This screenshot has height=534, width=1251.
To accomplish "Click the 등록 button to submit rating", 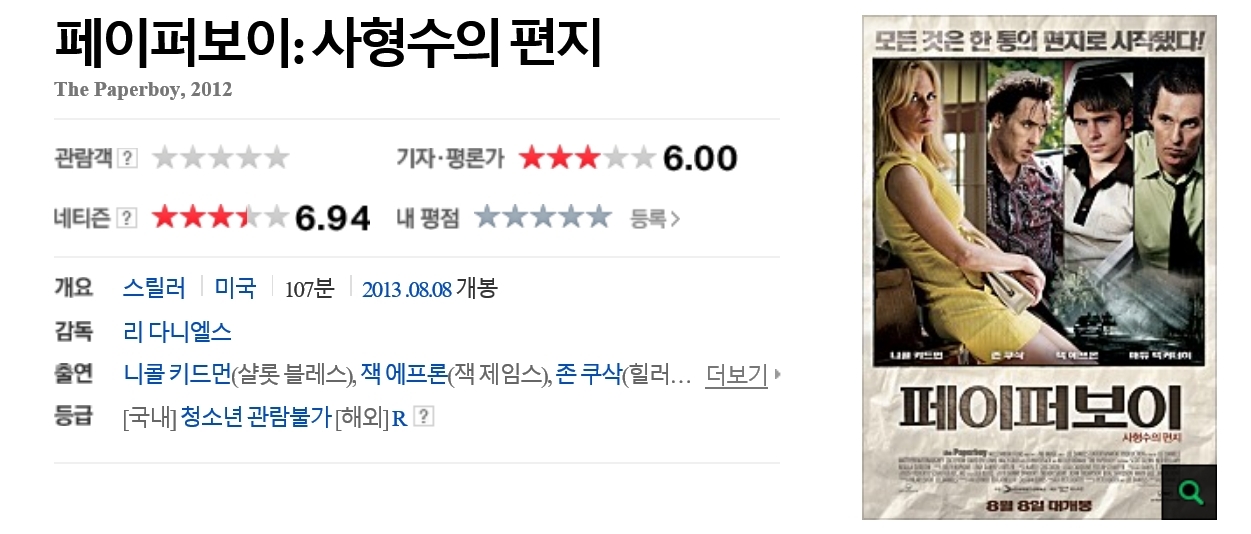I will click(648, 218).
